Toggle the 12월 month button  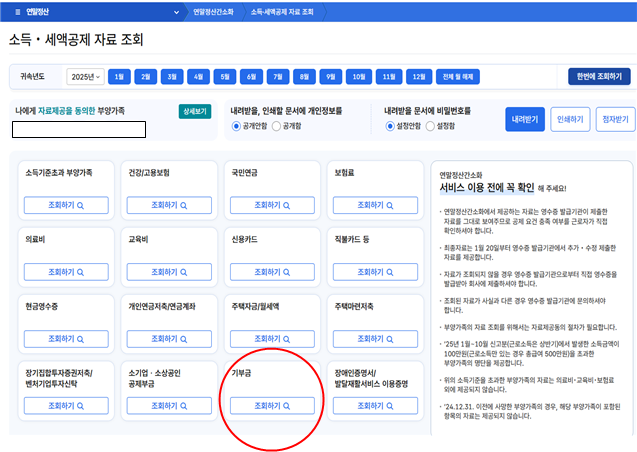[x=415, y=77]
